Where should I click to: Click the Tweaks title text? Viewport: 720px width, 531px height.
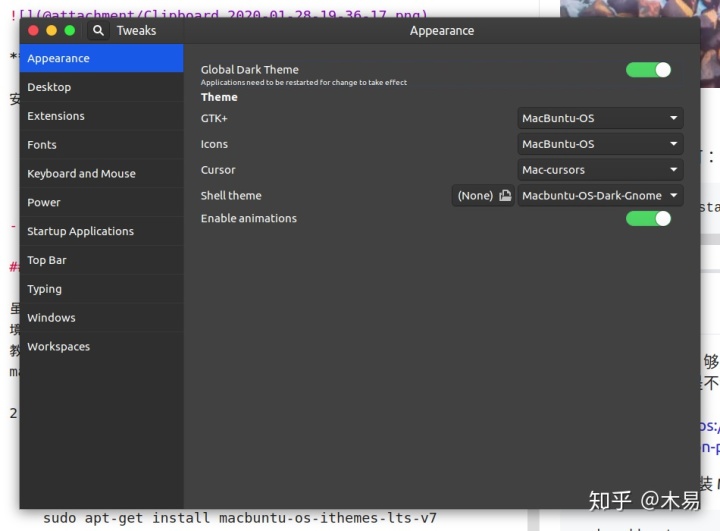tap(136, 31)
